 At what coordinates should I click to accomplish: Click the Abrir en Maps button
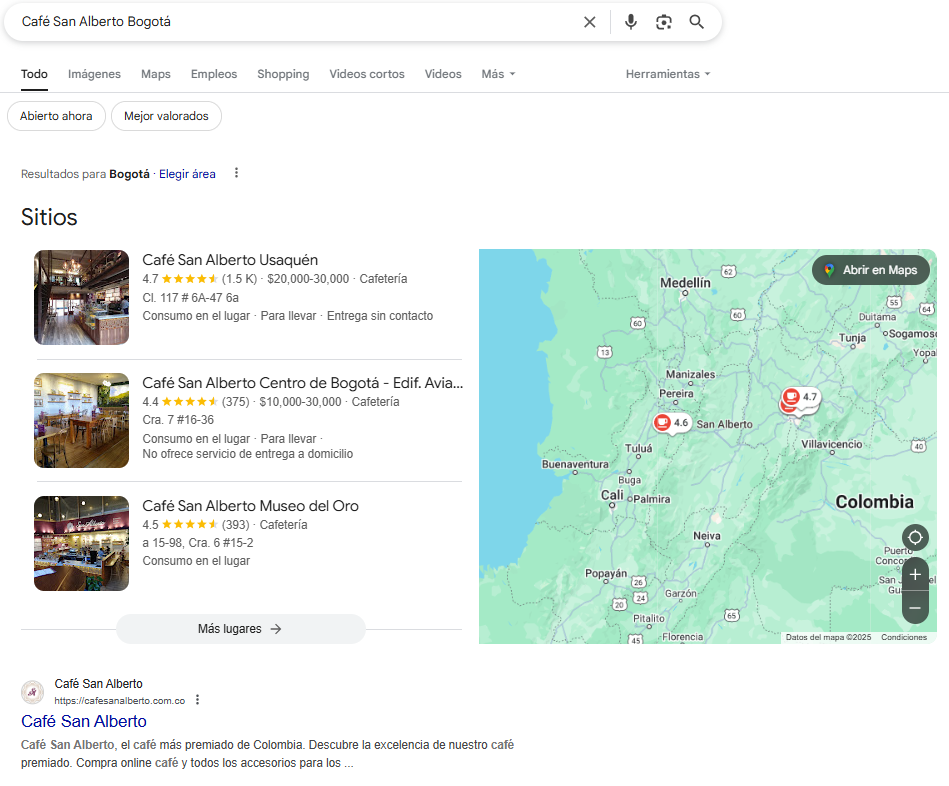871,270
